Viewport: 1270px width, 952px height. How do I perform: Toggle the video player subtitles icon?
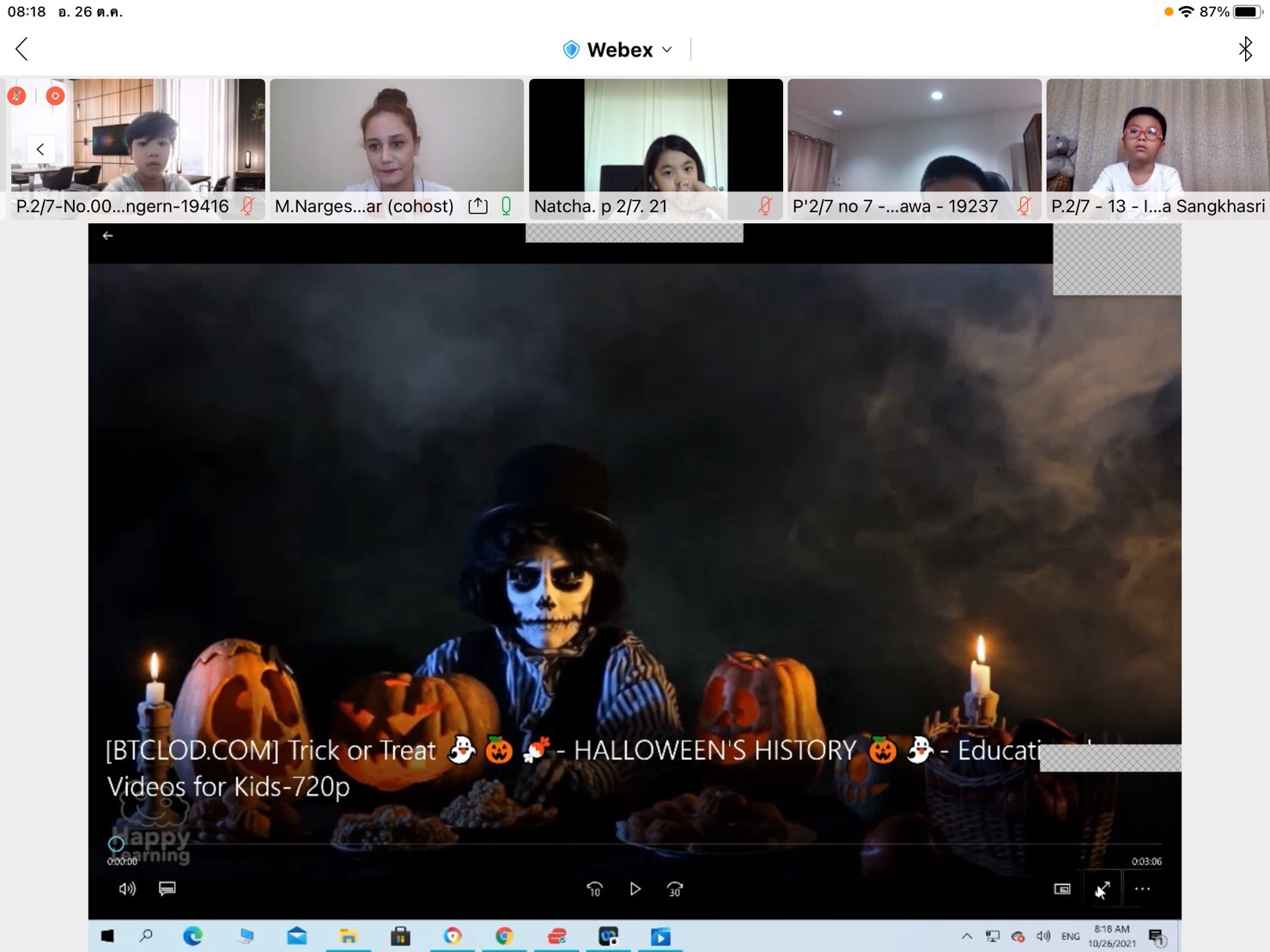point(167,888)
